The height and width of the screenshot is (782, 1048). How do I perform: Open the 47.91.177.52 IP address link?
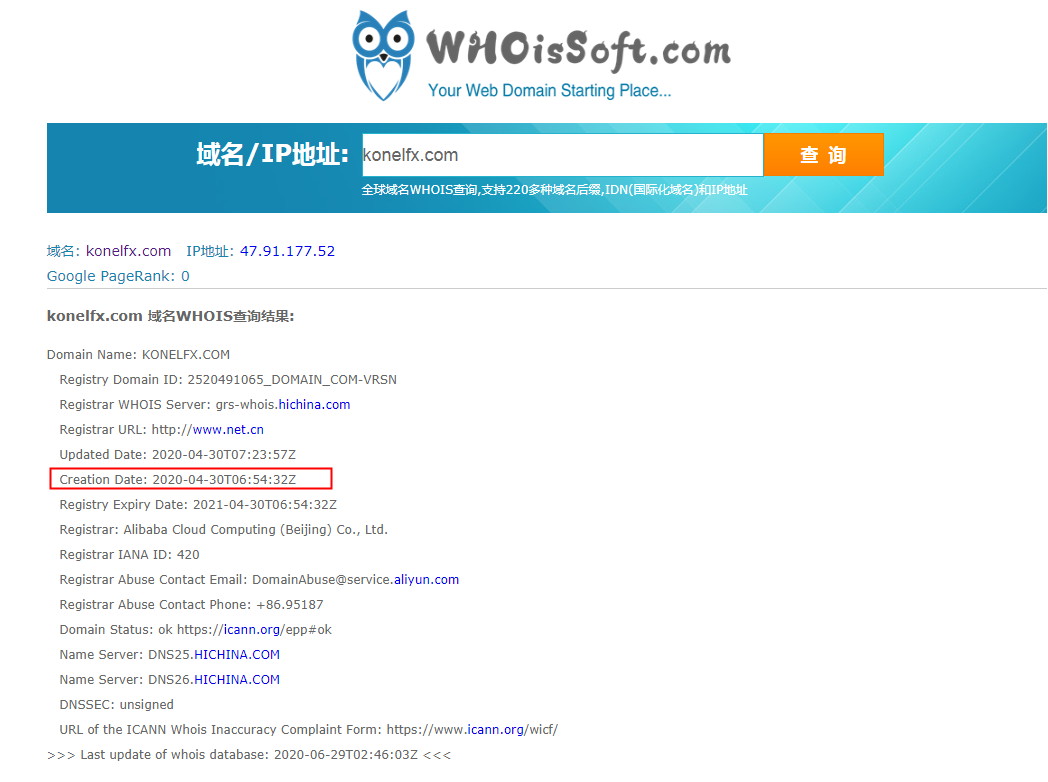[287, 251]
